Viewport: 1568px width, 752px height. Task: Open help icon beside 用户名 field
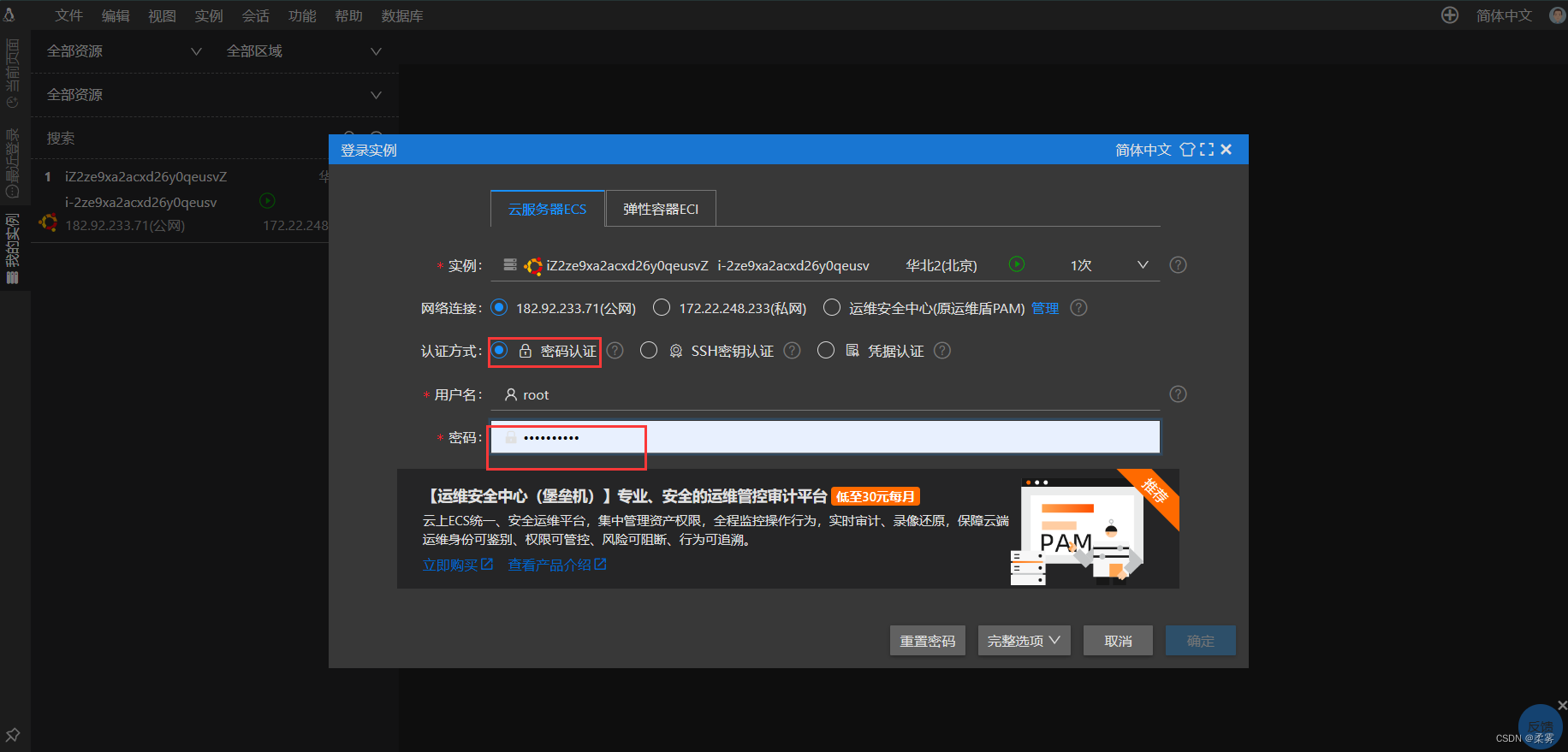1179,394
